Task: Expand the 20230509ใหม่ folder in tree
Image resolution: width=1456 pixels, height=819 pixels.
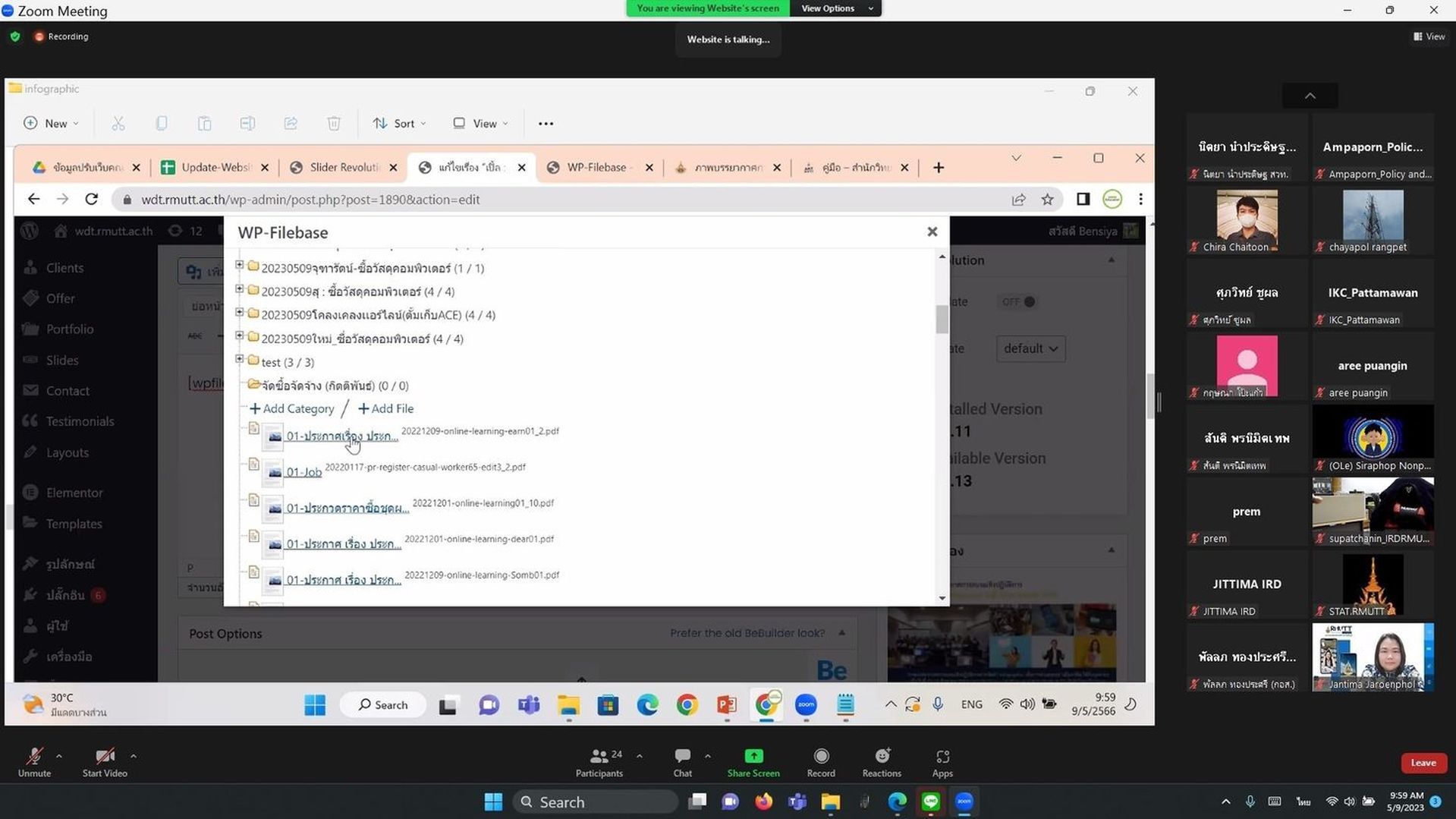Action: click(240, 335)
